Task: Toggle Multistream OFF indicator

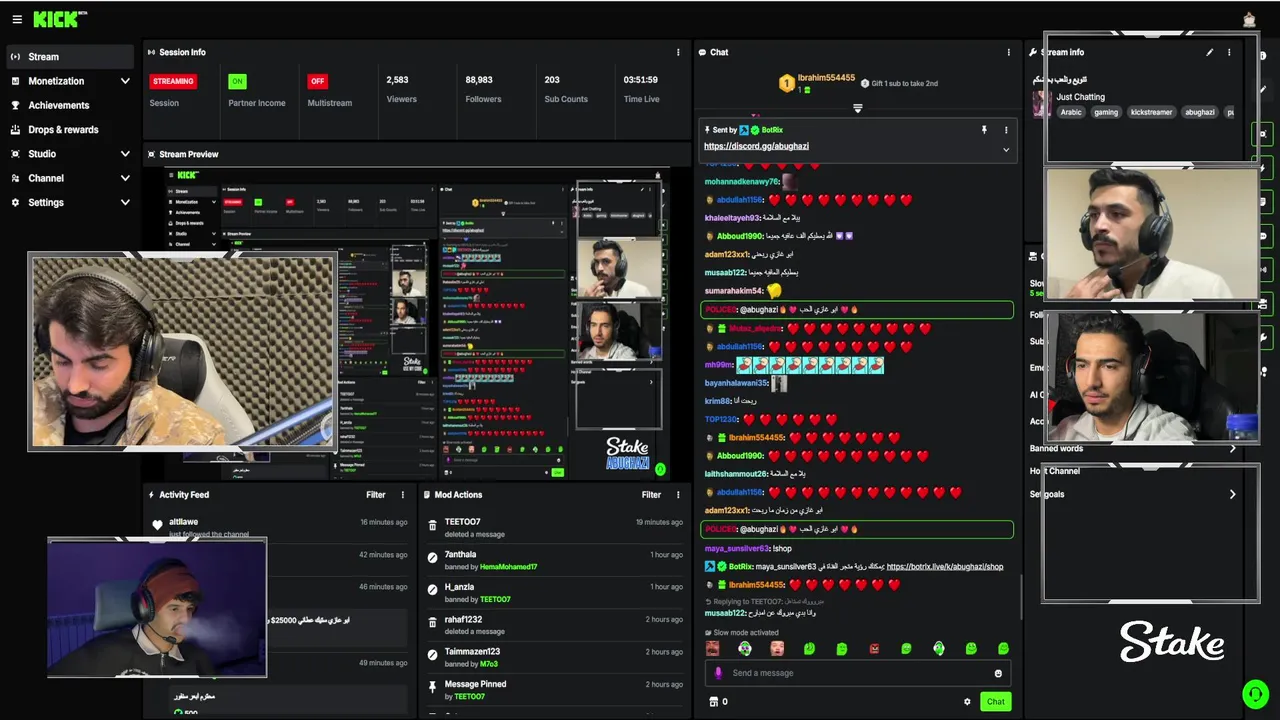Action: pyautogui.click(x=317, y=81)
